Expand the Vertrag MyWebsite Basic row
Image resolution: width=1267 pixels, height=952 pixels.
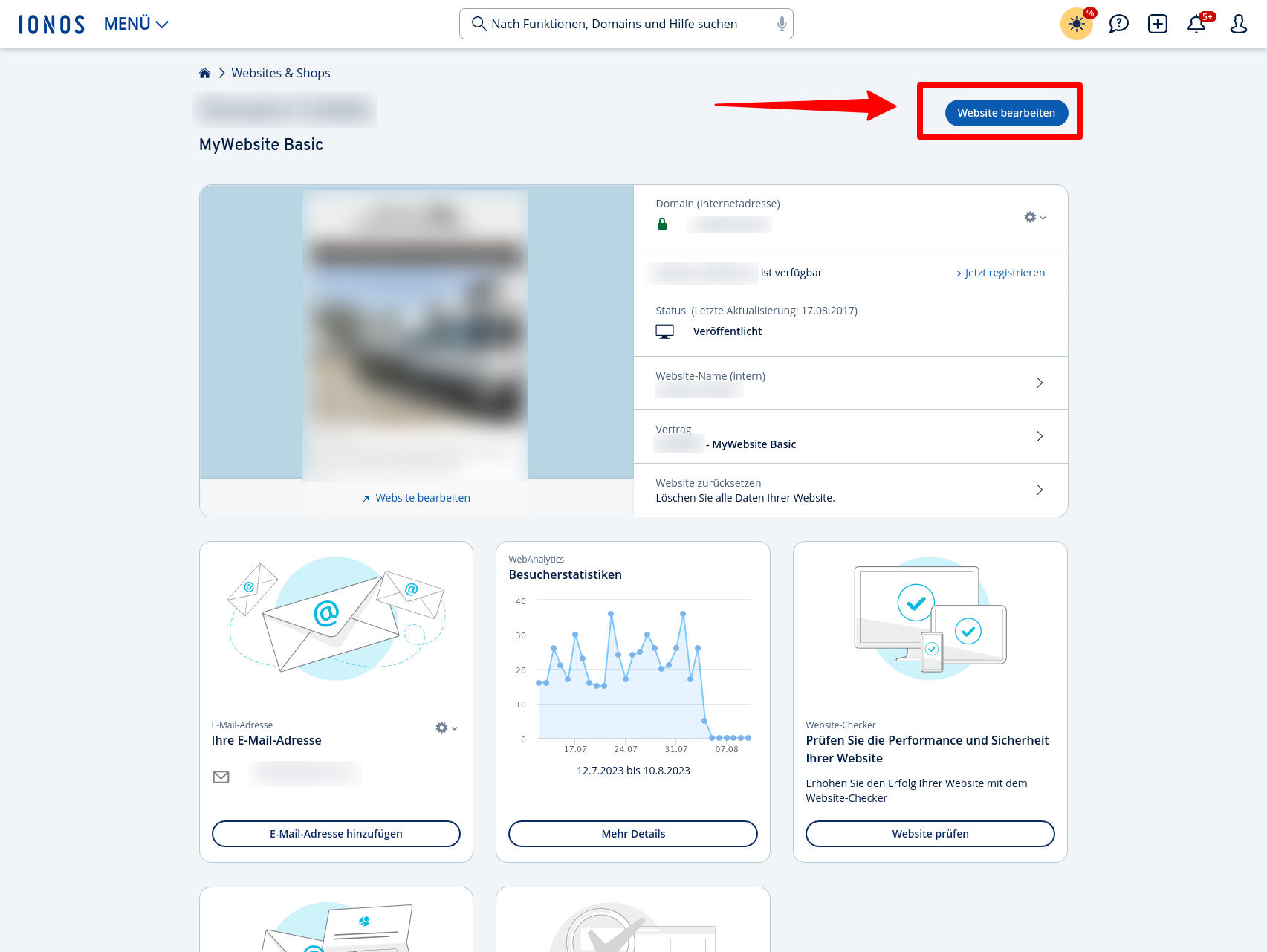(1039, 436)
